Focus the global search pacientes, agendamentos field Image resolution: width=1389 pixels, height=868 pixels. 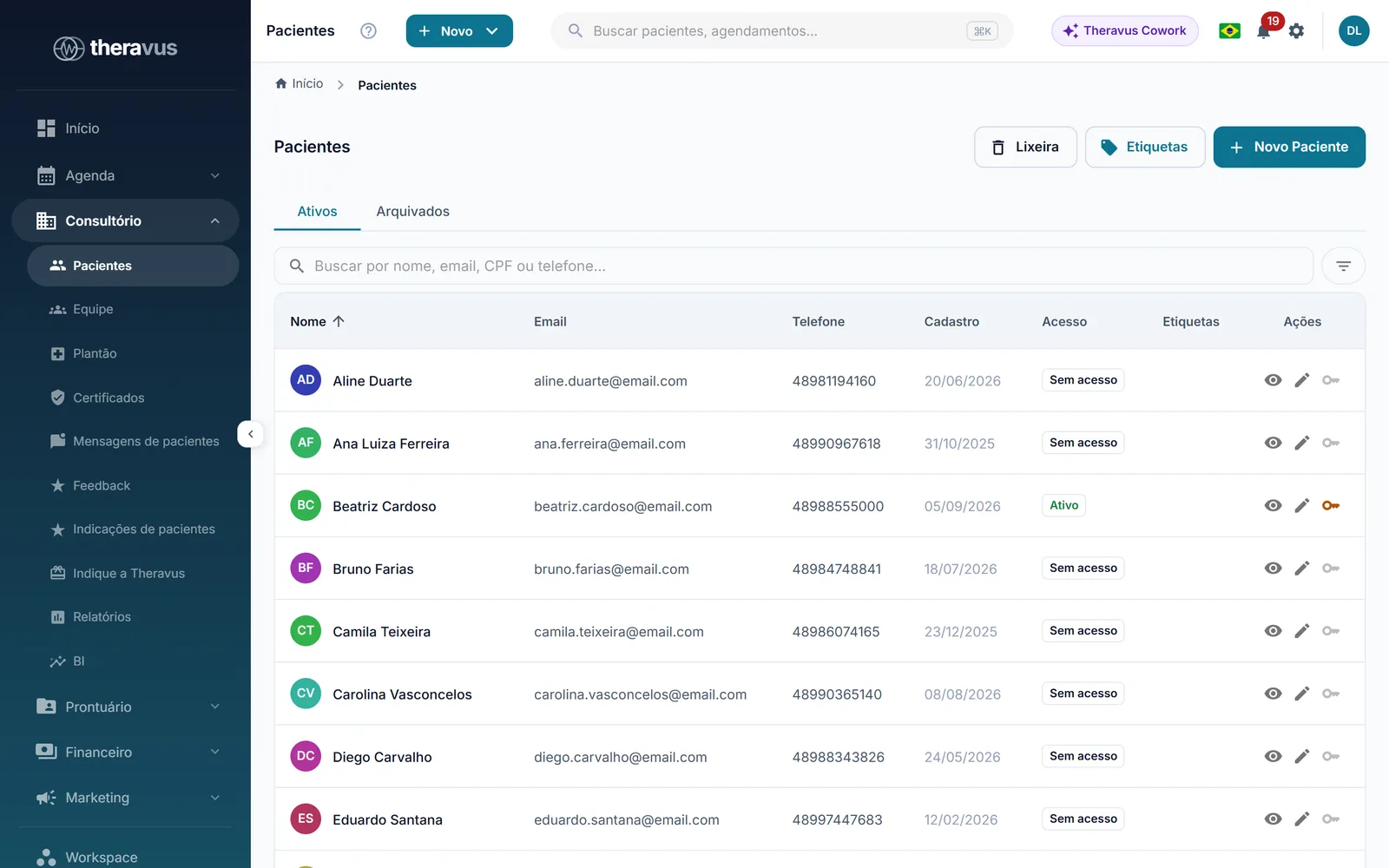(x=782, y=31)
